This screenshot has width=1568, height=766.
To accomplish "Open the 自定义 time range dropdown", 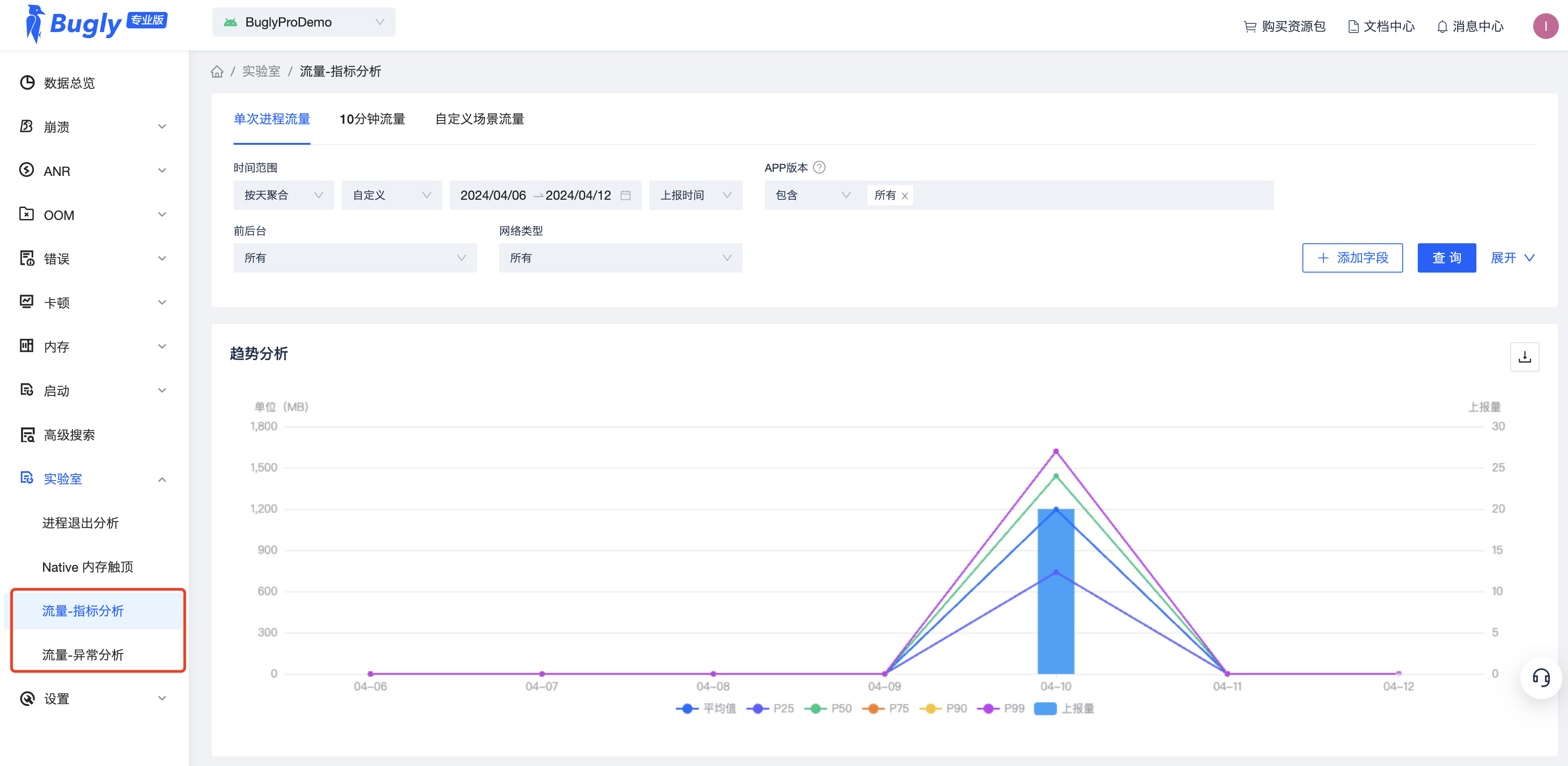I will [x=392, y=195].
